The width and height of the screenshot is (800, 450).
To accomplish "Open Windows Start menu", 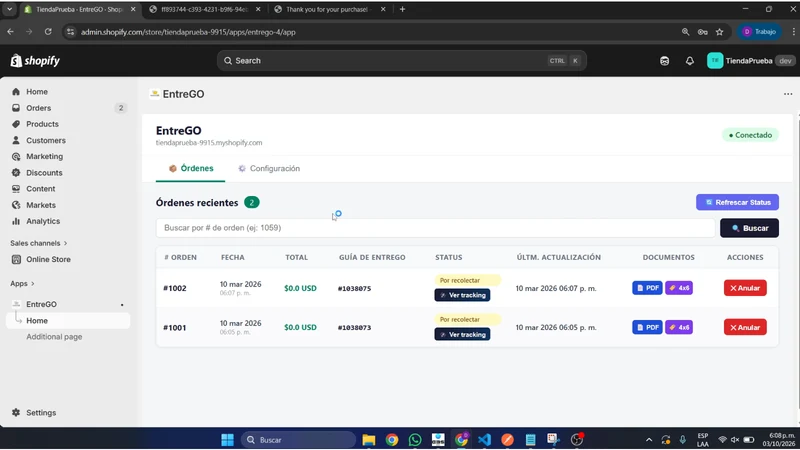I will point(228,440).
